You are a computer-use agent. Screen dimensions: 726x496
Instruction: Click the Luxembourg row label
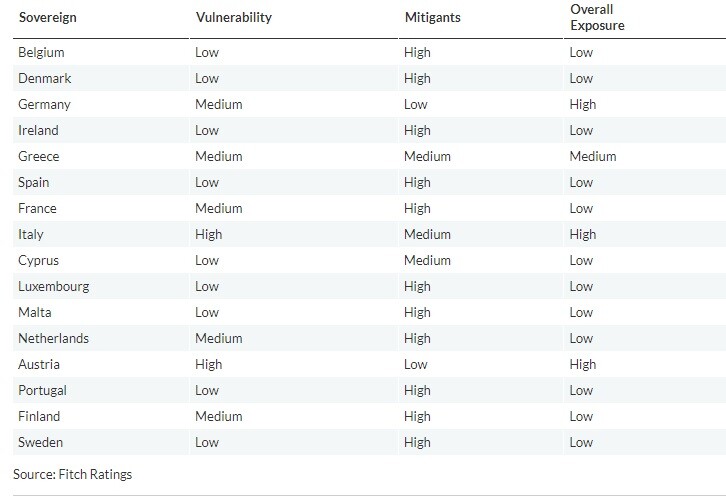54,287
